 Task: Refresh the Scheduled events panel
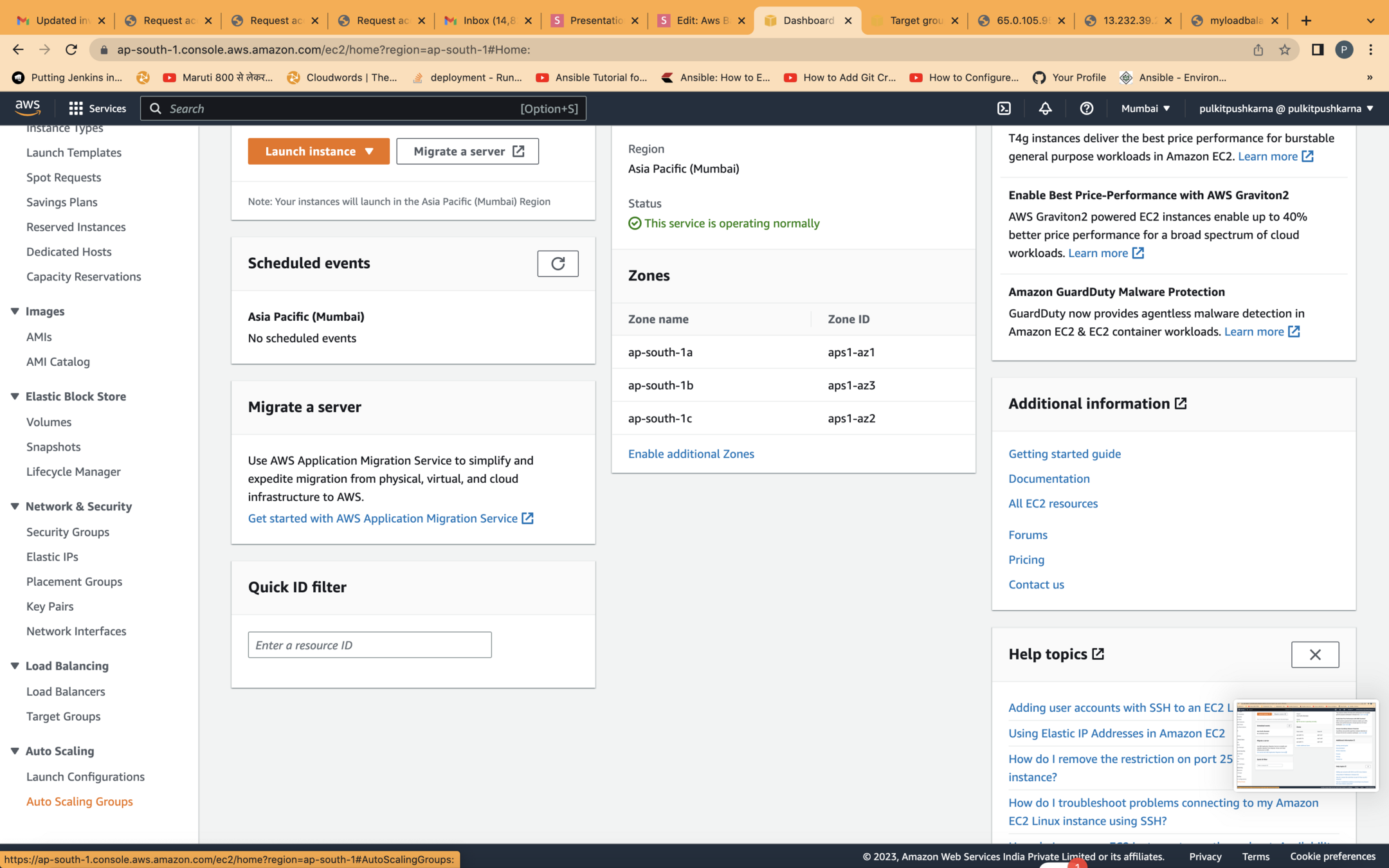(558, 263)
